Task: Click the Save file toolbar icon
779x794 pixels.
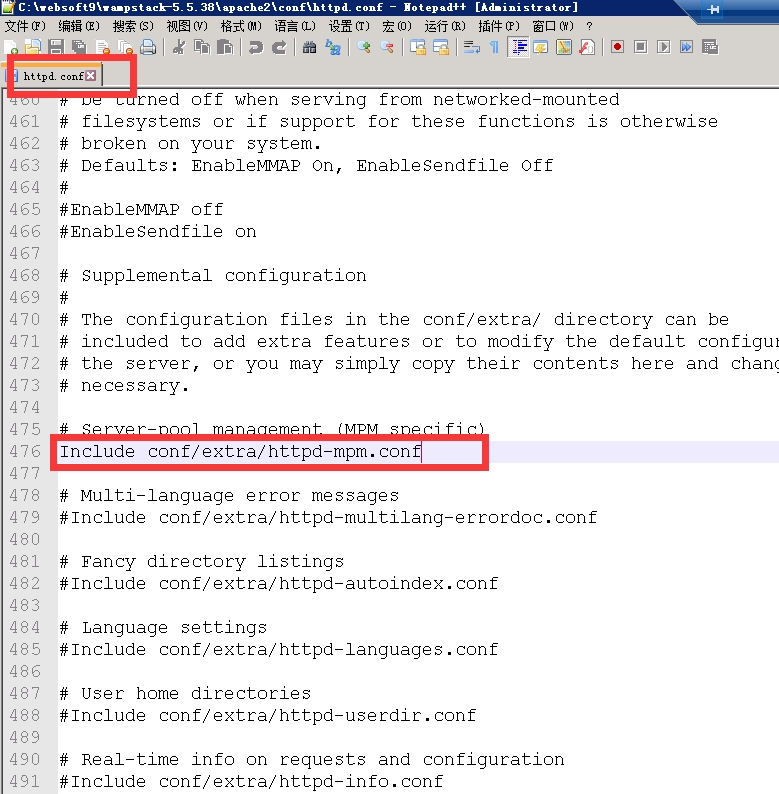Action: click(x=56, y=47)
